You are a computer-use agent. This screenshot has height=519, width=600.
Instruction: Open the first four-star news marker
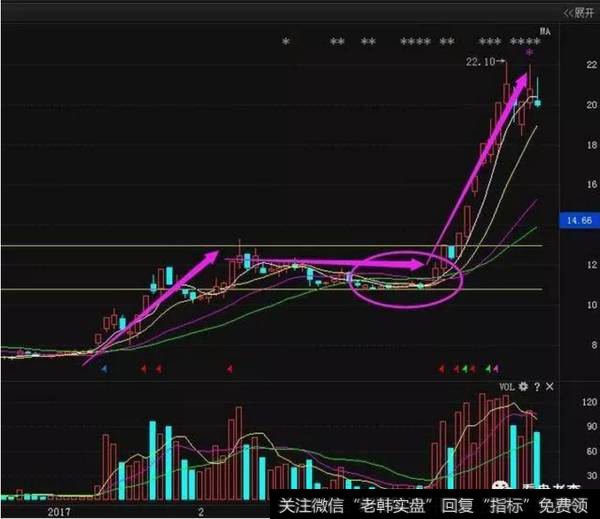(x=416, y=41)
